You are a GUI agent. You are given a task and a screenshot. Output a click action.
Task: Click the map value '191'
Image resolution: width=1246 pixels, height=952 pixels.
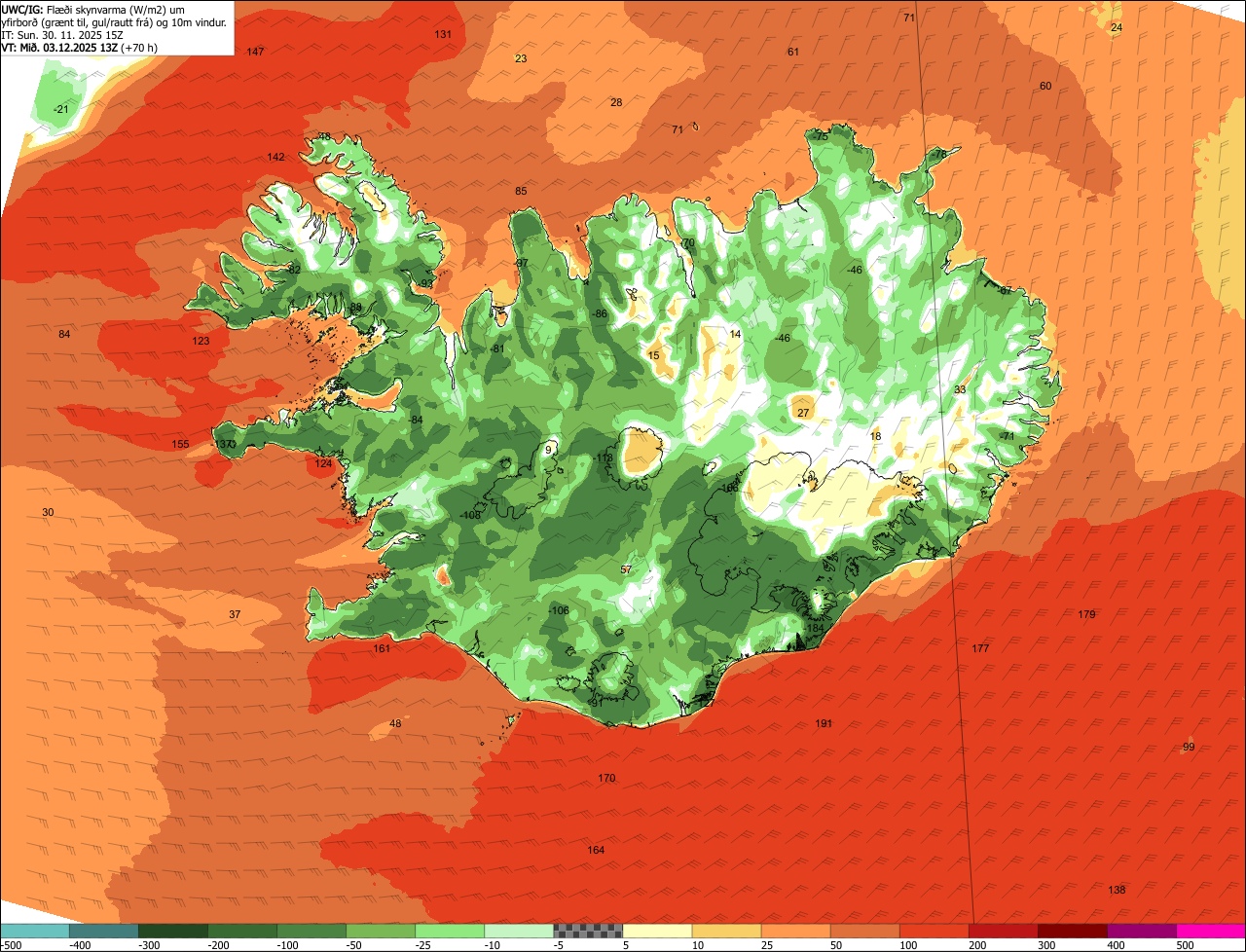pyautogui.click(x=824, y=723)
